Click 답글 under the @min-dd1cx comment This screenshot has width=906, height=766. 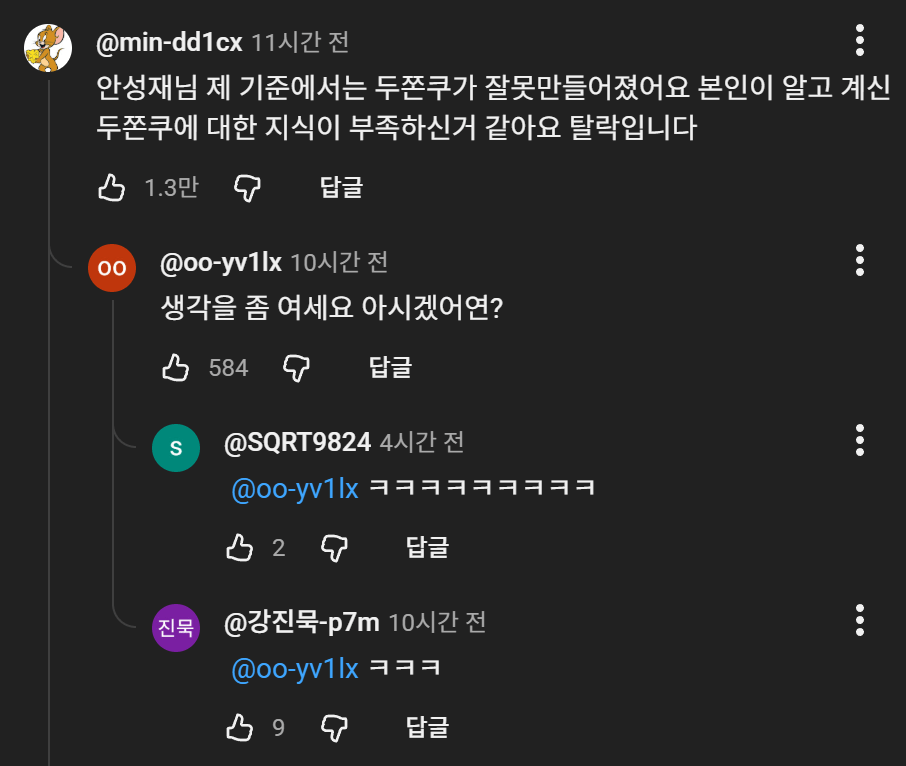[341, 187]
